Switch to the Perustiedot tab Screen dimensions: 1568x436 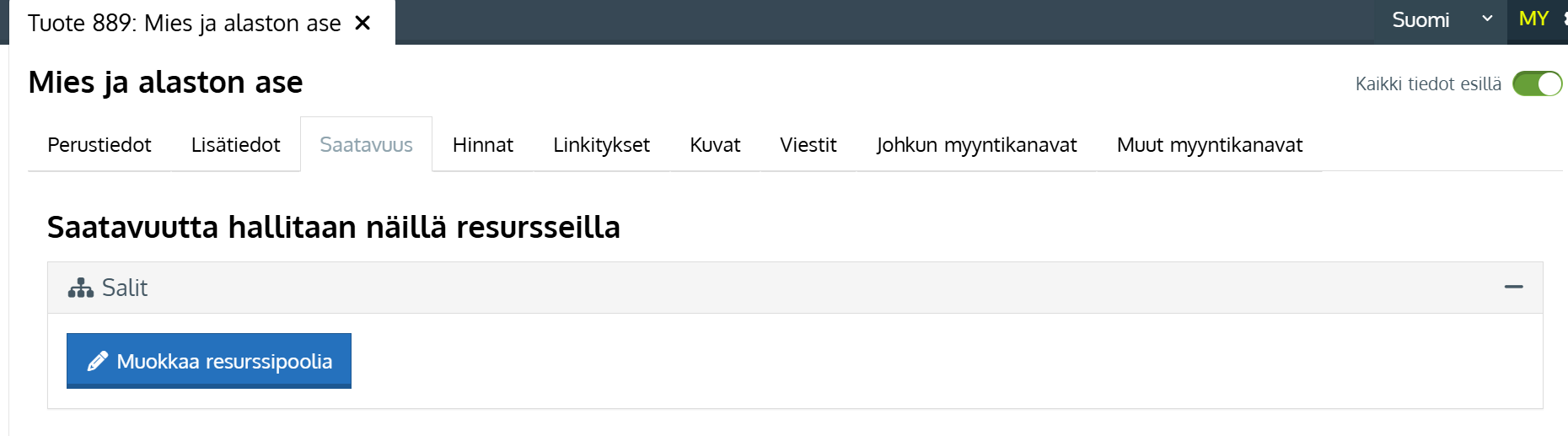[x=99, y=145]
